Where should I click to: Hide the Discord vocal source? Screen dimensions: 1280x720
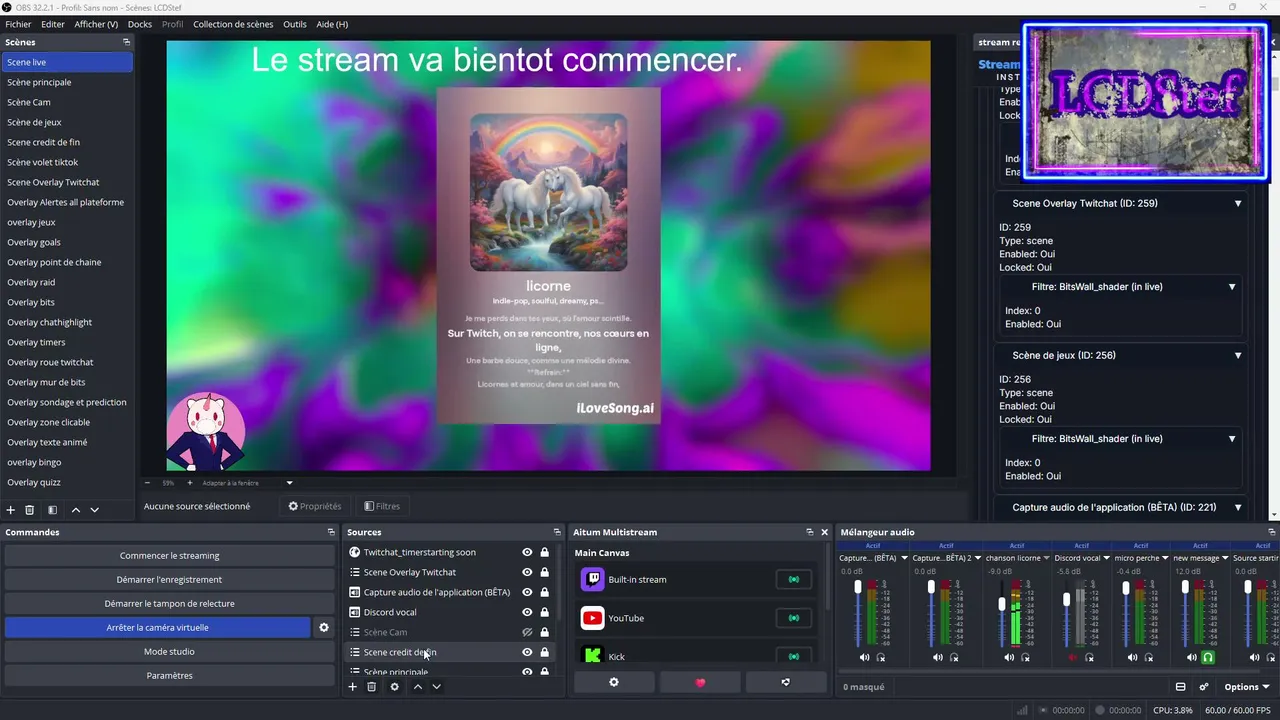click(x=527, y=612)
